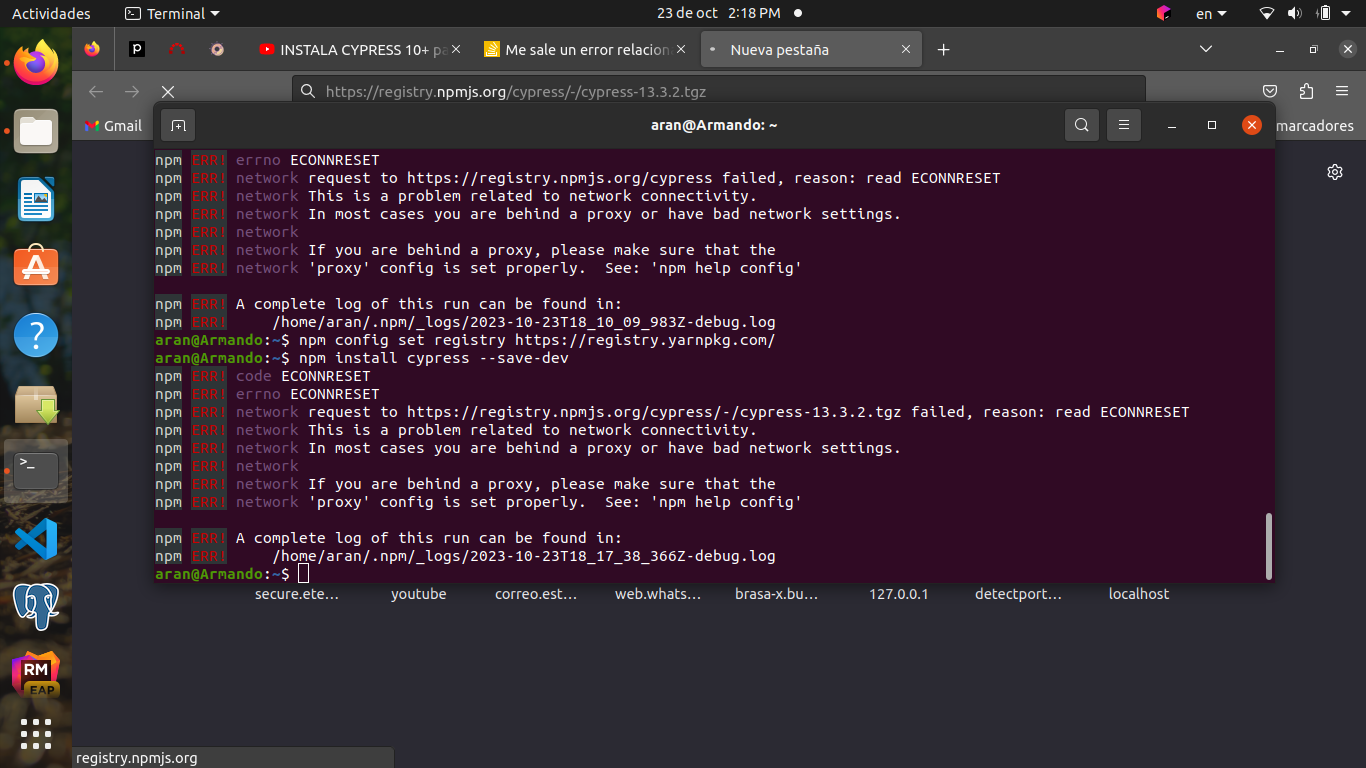Open the Software Updater dock icon

36,403
